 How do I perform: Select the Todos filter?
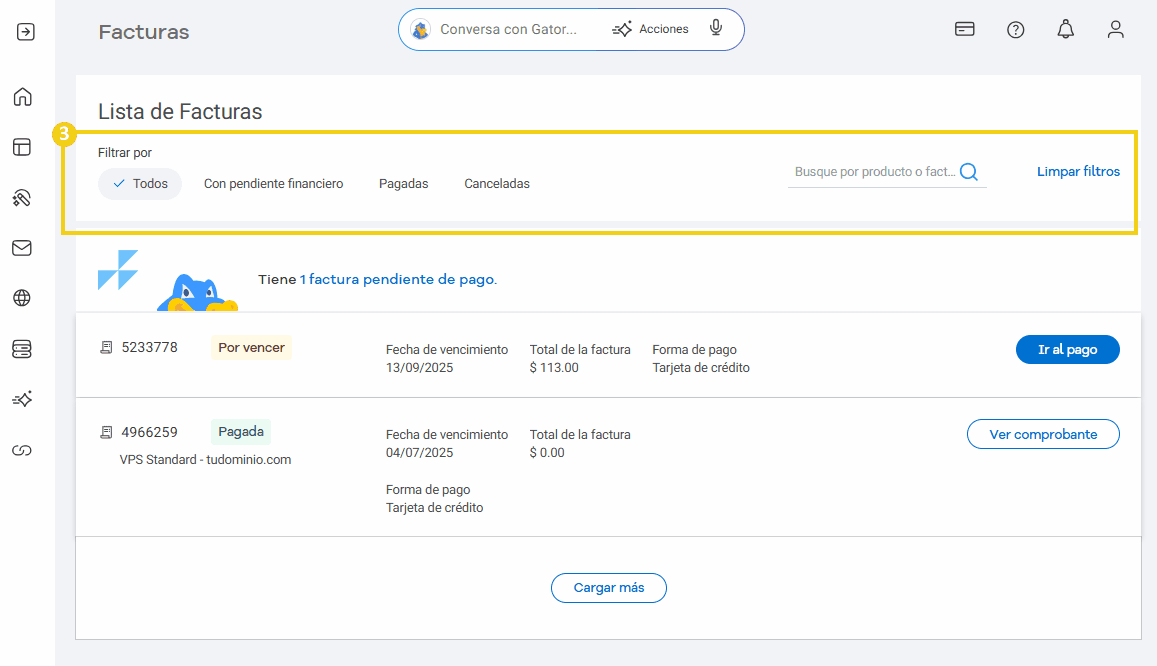[140, 184]
